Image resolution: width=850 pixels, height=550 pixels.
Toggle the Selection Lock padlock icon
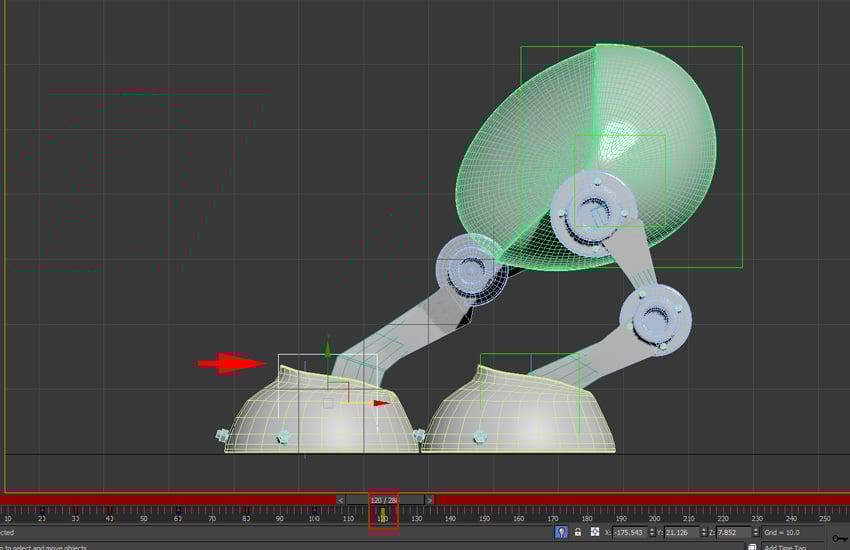578,532
